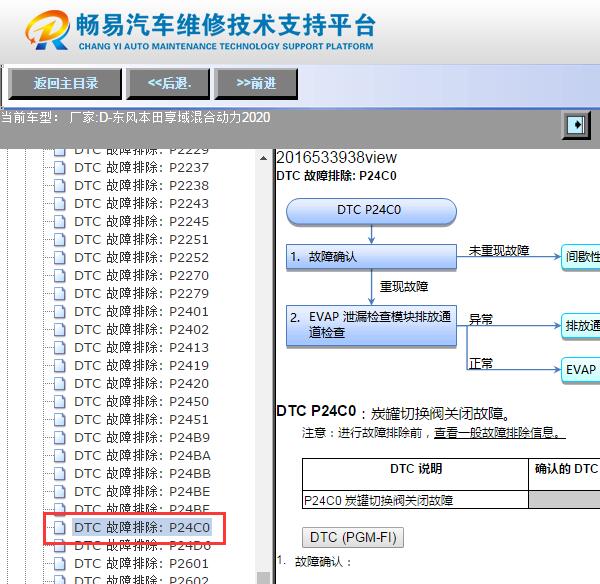Open tree item DTC 故障排除: P2401
This screenshot has height=584, width=600.
click(142, 312)
